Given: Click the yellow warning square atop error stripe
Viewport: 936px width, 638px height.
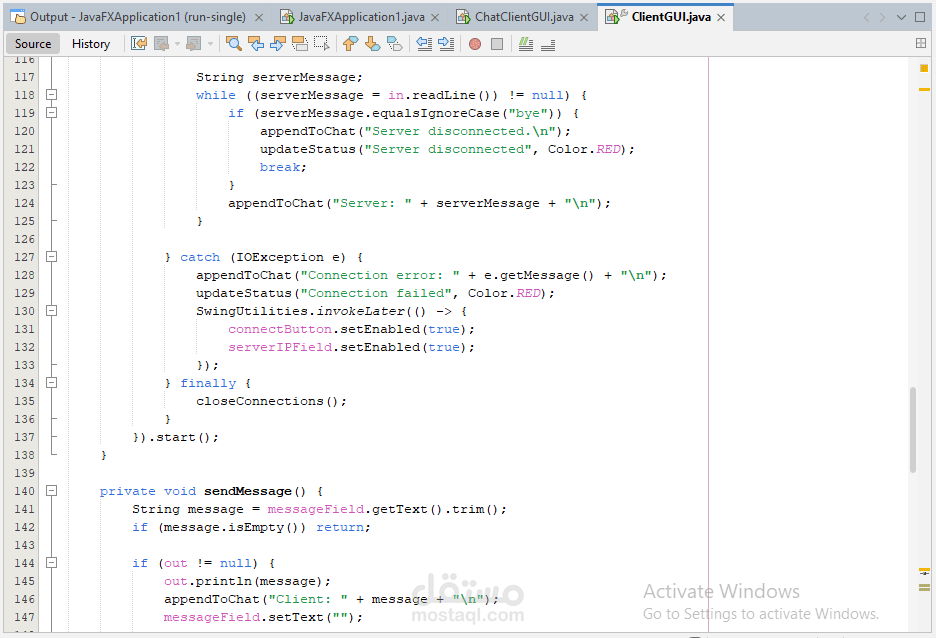Looking at the screenshot, I should [x=923, y=68].
